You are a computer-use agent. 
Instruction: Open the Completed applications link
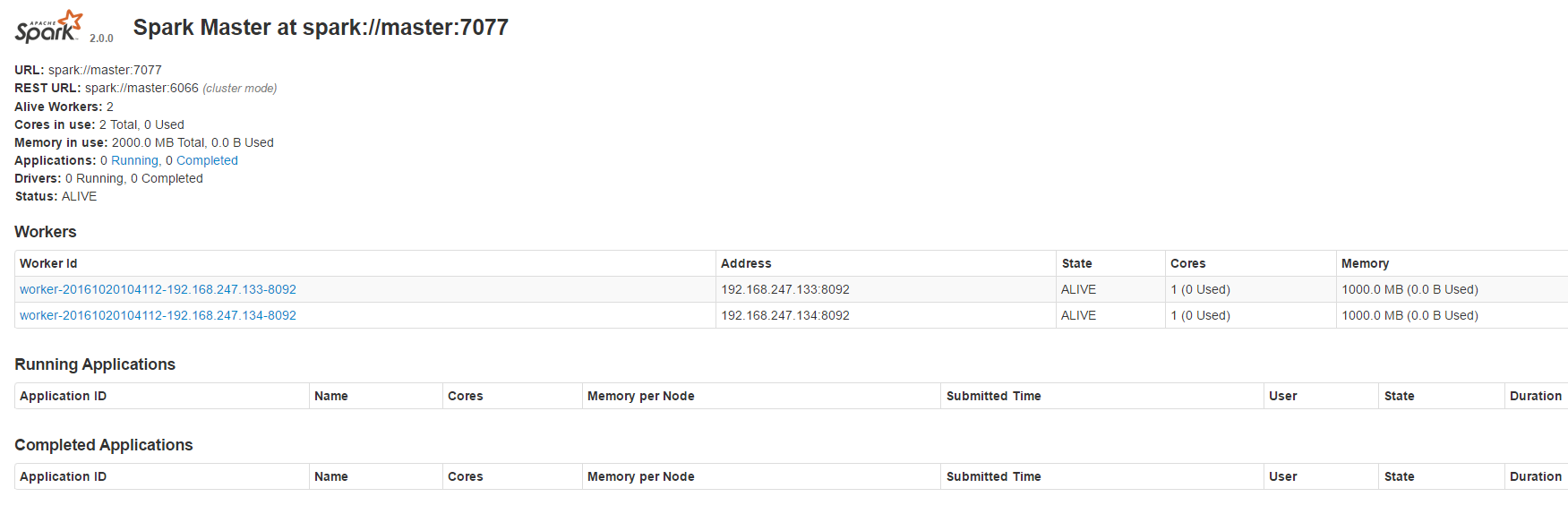[207, 160]
